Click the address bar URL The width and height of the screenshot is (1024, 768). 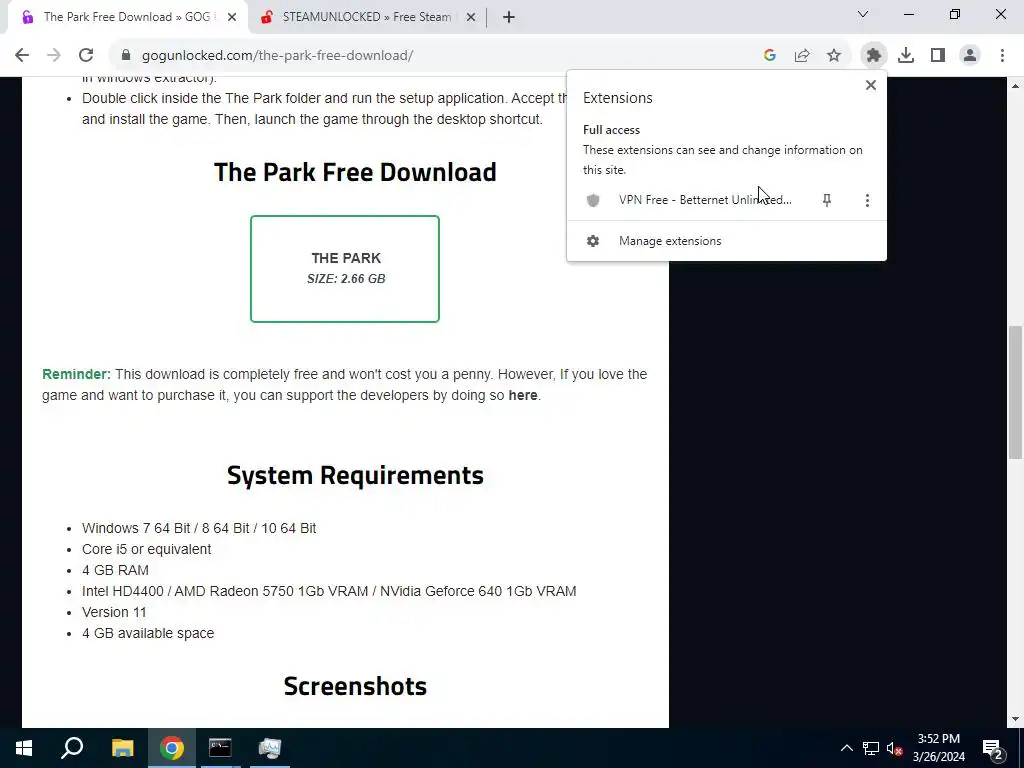point(278,56)
